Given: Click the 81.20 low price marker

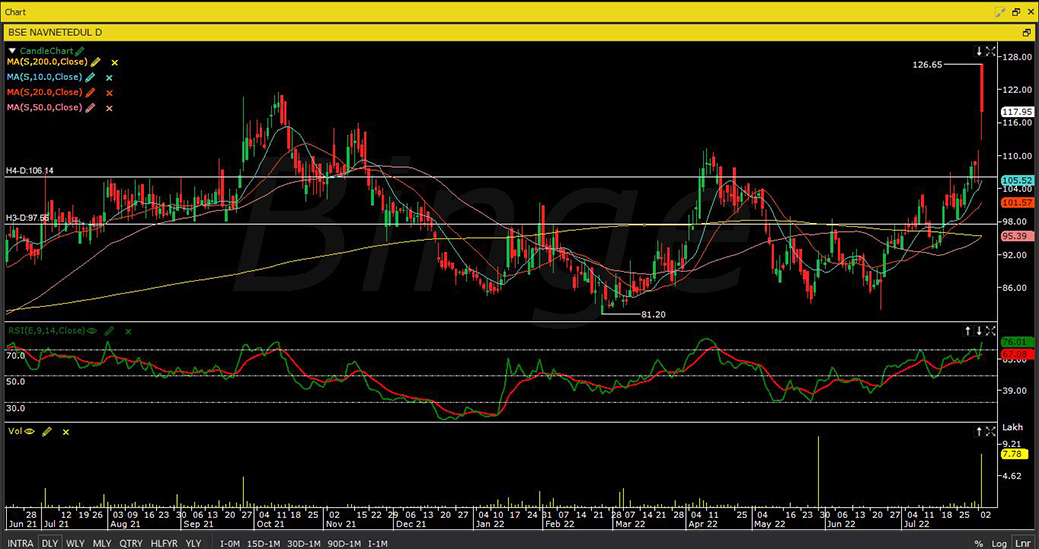Looking at the screenshot, I should [x=653, y=315].
